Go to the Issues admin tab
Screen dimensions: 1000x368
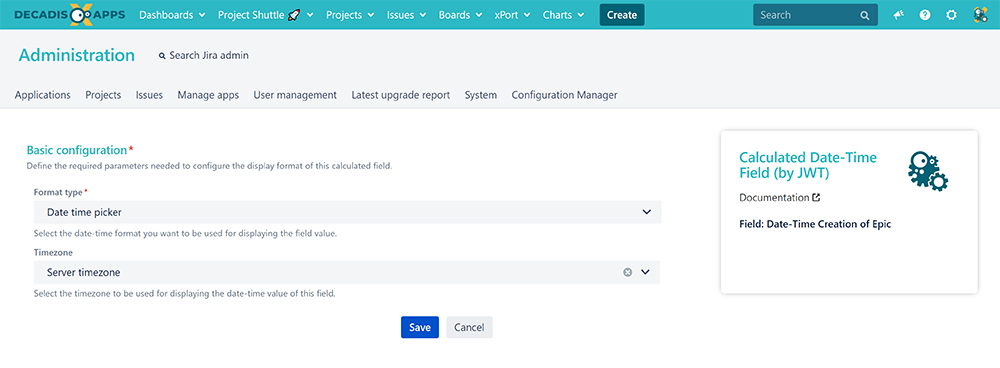(x=149, y=95)
